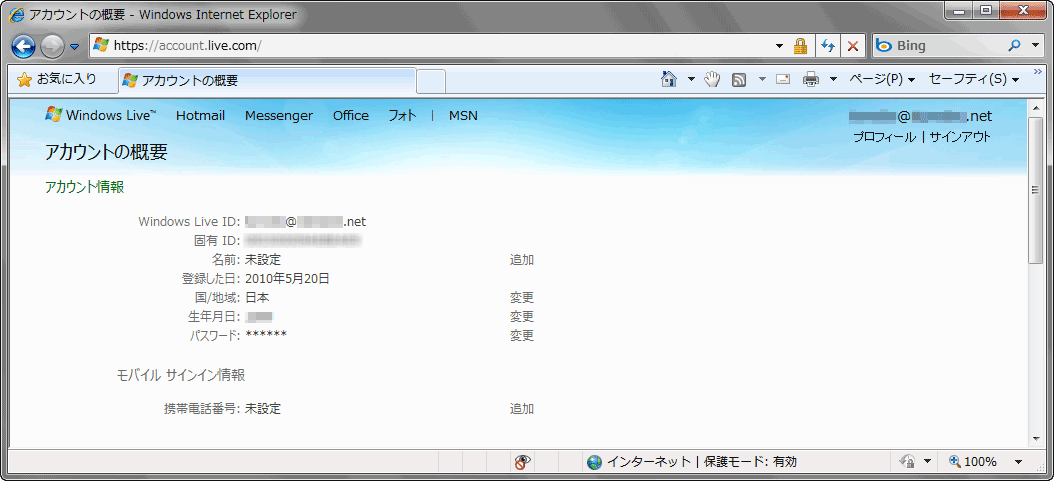Click the プロフィール link
The height and width of the screenshot is (481, 1054).
pos(884,137)
